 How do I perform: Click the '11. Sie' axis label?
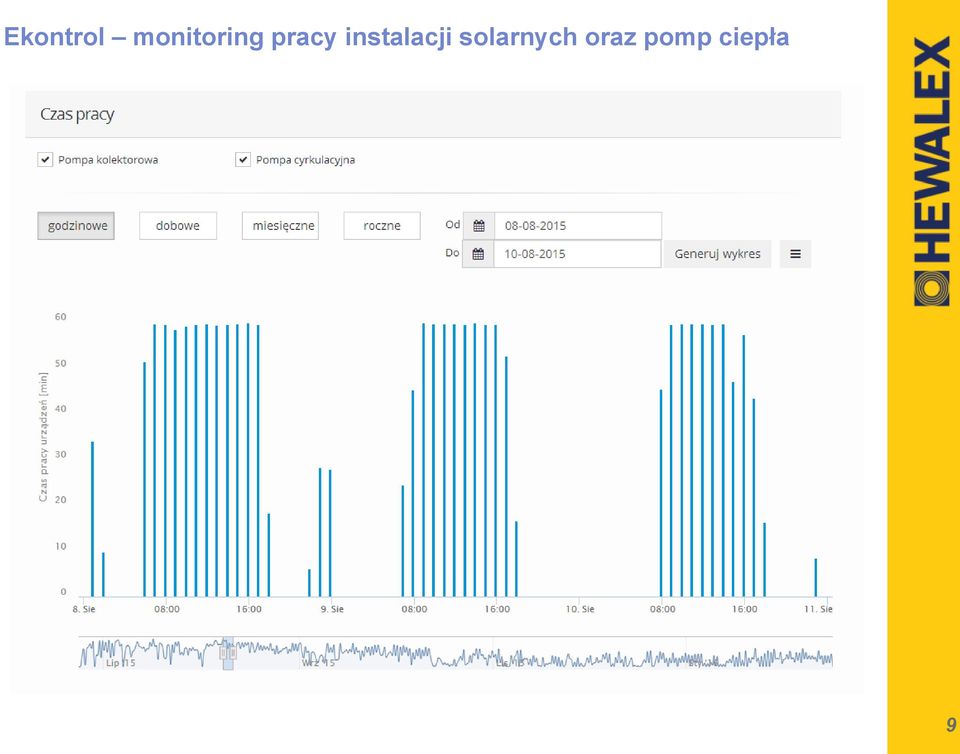click(819, 610)
